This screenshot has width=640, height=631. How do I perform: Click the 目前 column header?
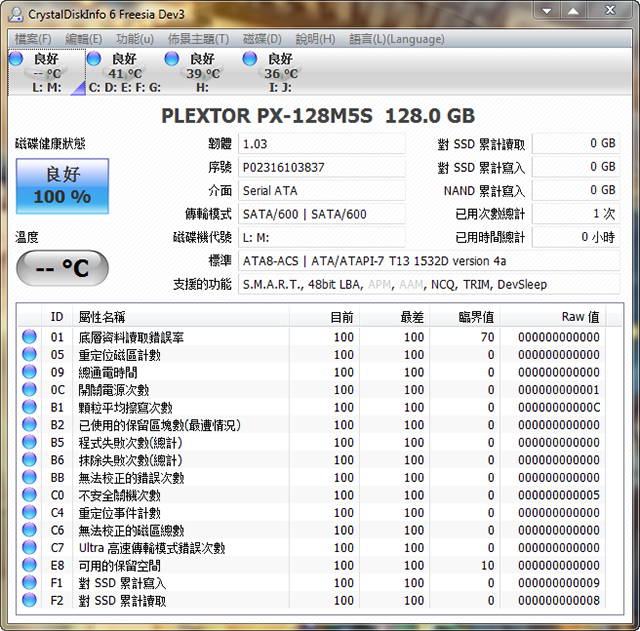pos(324,317)
